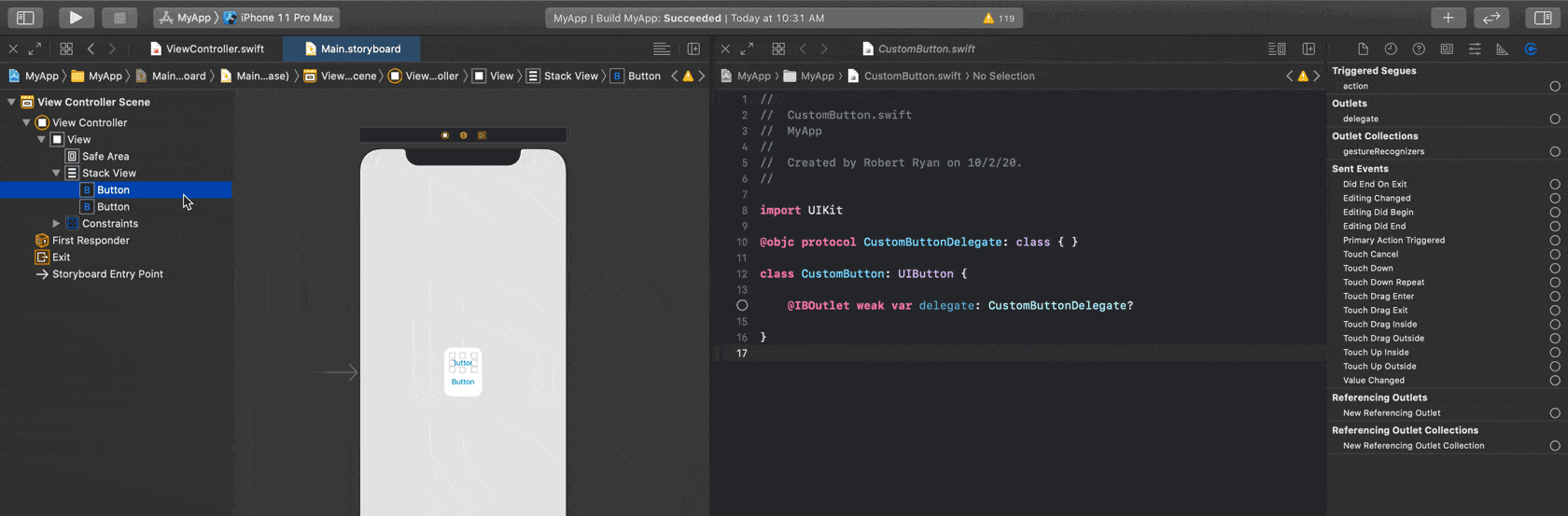Click gestureRecognizers outlet collection circle
1568x516 pixels.
[x=1555, y=151]
